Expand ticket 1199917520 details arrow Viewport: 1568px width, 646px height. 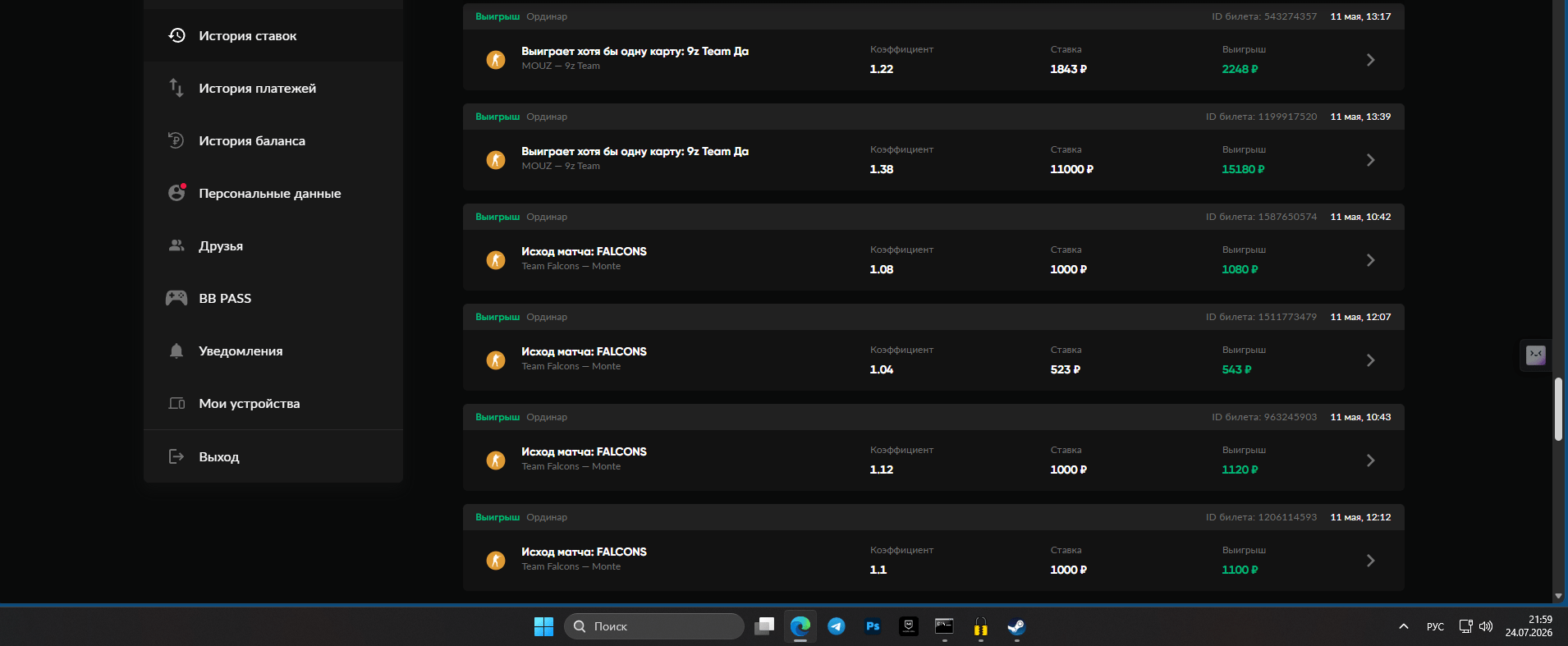1370,160
